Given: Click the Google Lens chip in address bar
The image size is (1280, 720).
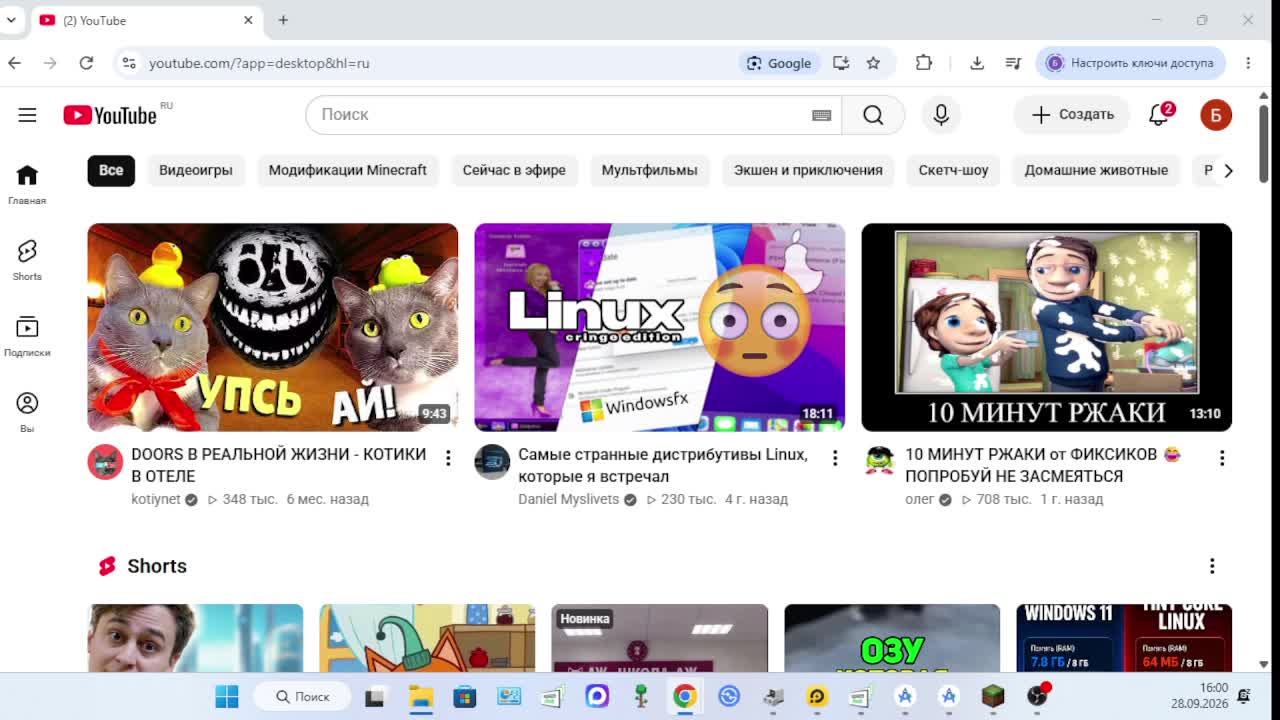Looking at the screenshot, I should tap(780, 63).
